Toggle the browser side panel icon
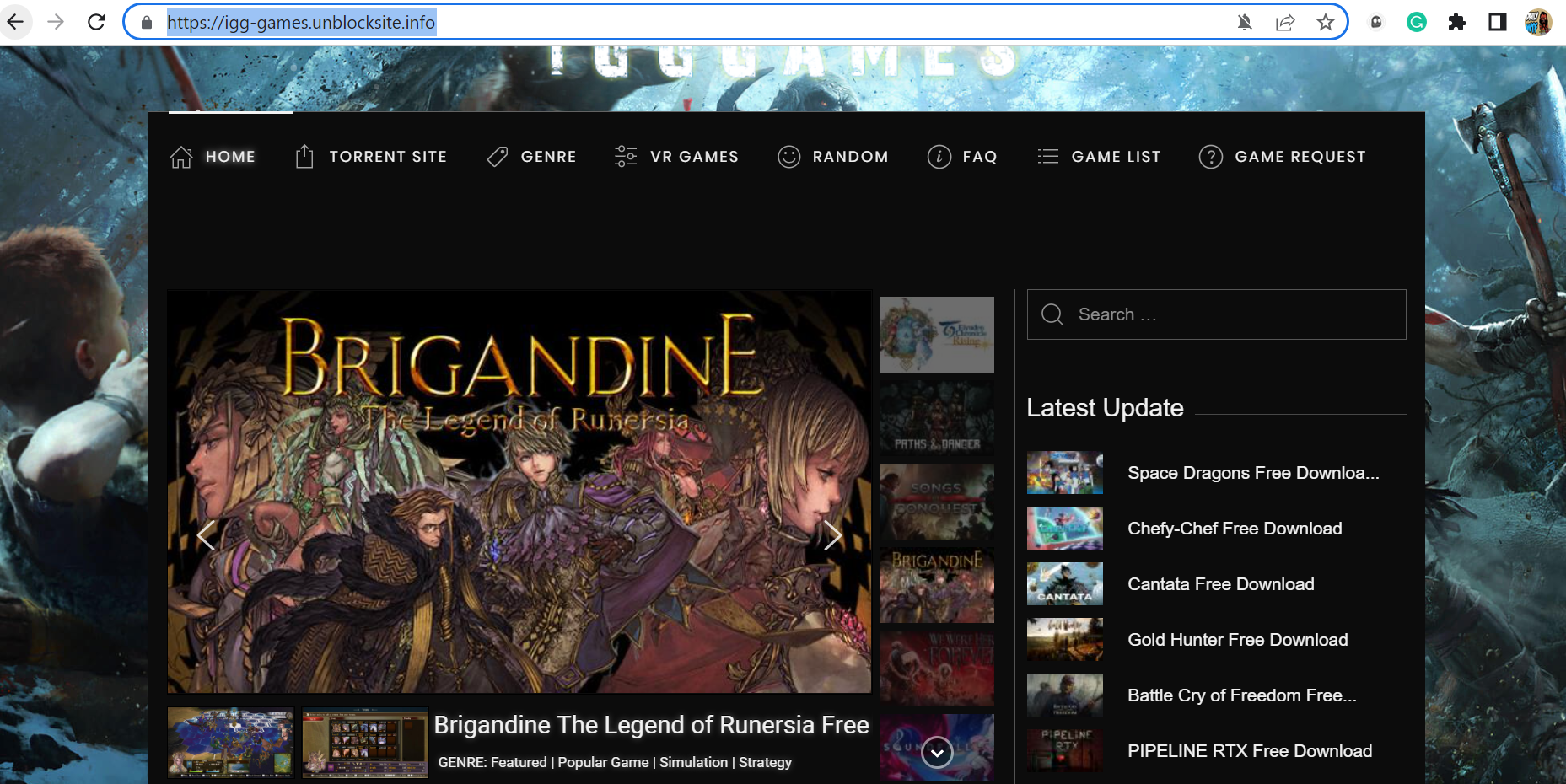 (x=1497, y=22)
